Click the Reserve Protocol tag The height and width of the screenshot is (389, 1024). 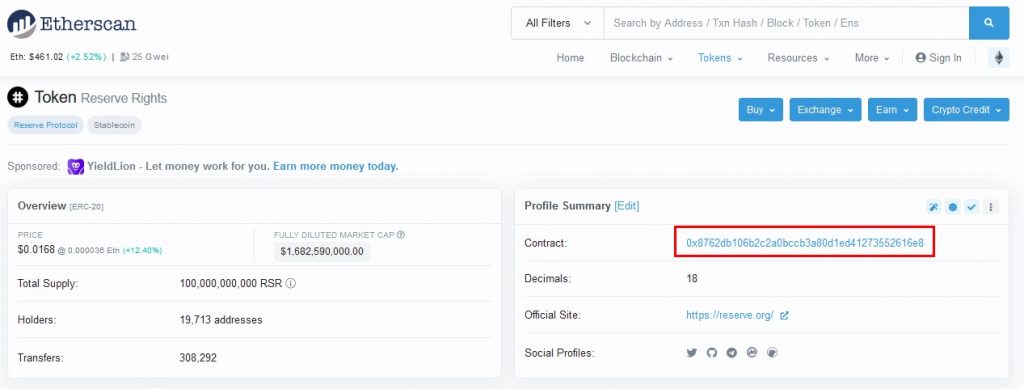click(x=46, y=125)
